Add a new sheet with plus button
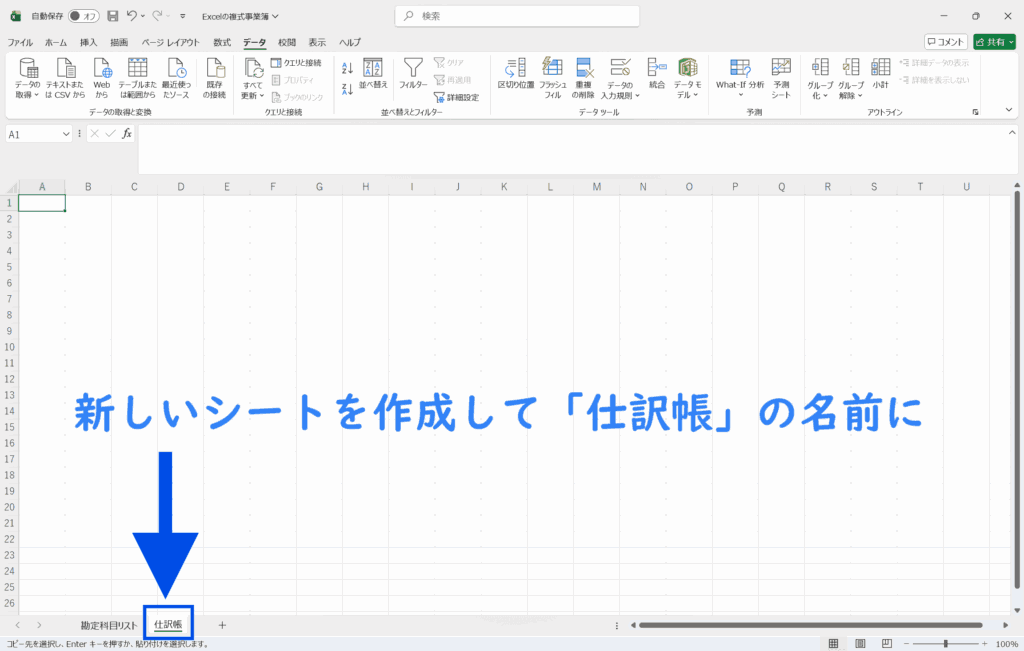1024x651 pixels. click(x=222, y=625)
